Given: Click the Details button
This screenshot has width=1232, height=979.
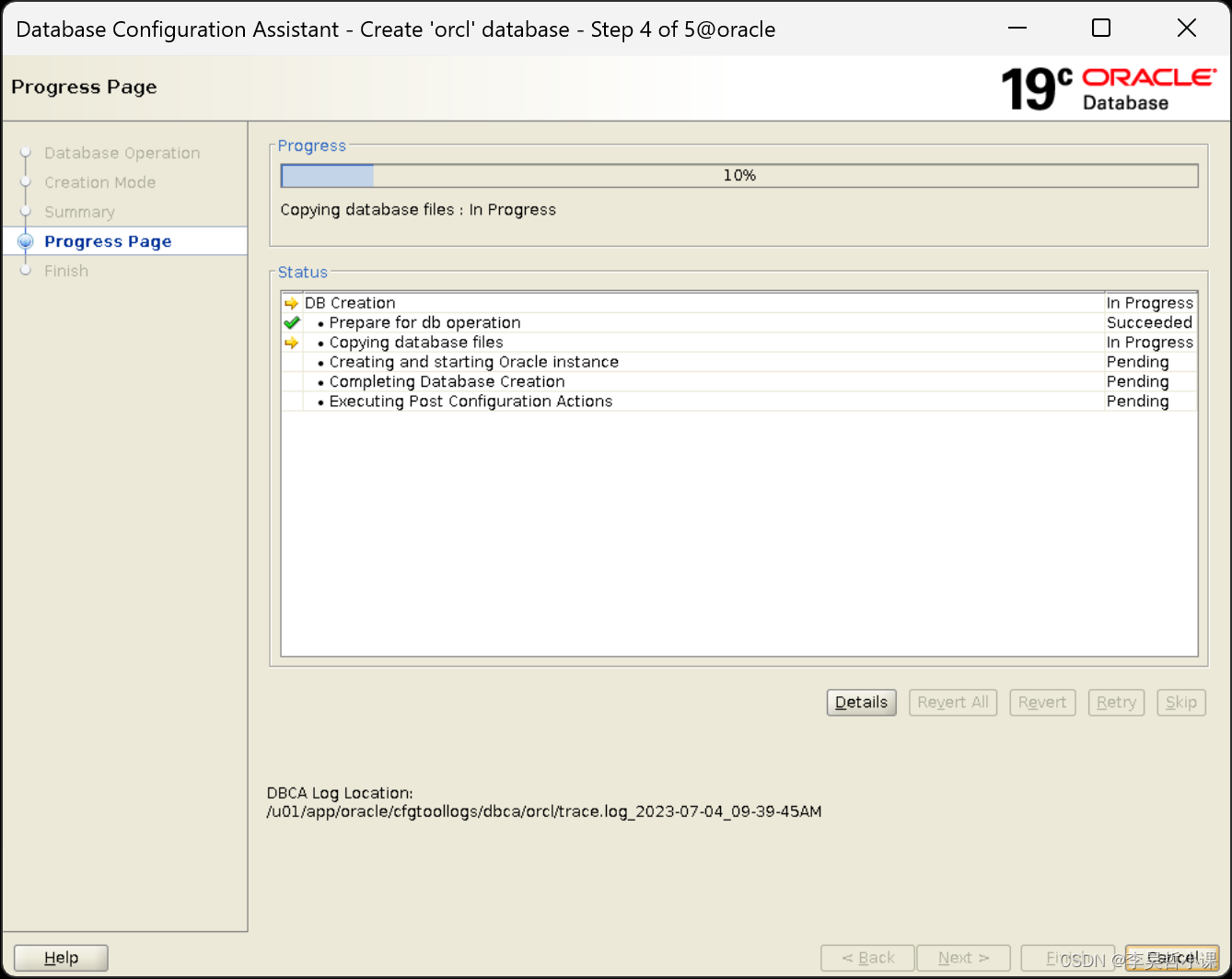Looking at the screenshot, I should pos(861,702).
